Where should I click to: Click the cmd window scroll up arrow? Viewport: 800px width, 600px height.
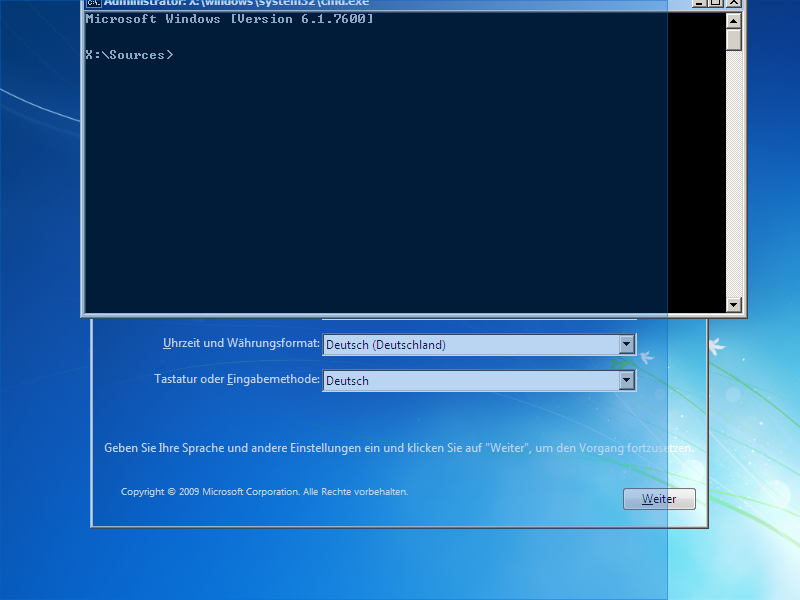tap(733, 20)
